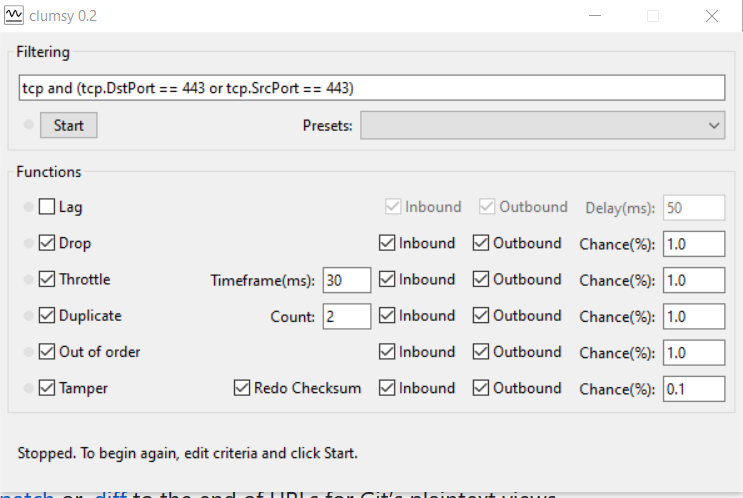Click the clumsy app icon in title bar

click(x=14, y=16)
